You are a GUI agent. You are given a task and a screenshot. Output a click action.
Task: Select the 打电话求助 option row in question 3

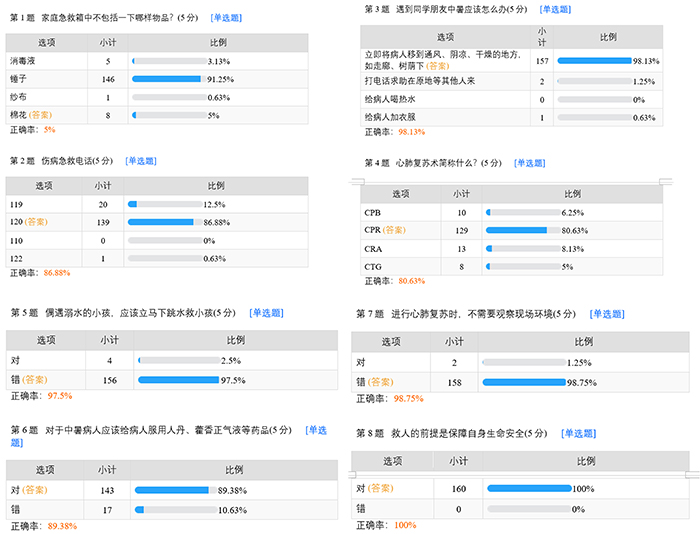click(431, 81)
